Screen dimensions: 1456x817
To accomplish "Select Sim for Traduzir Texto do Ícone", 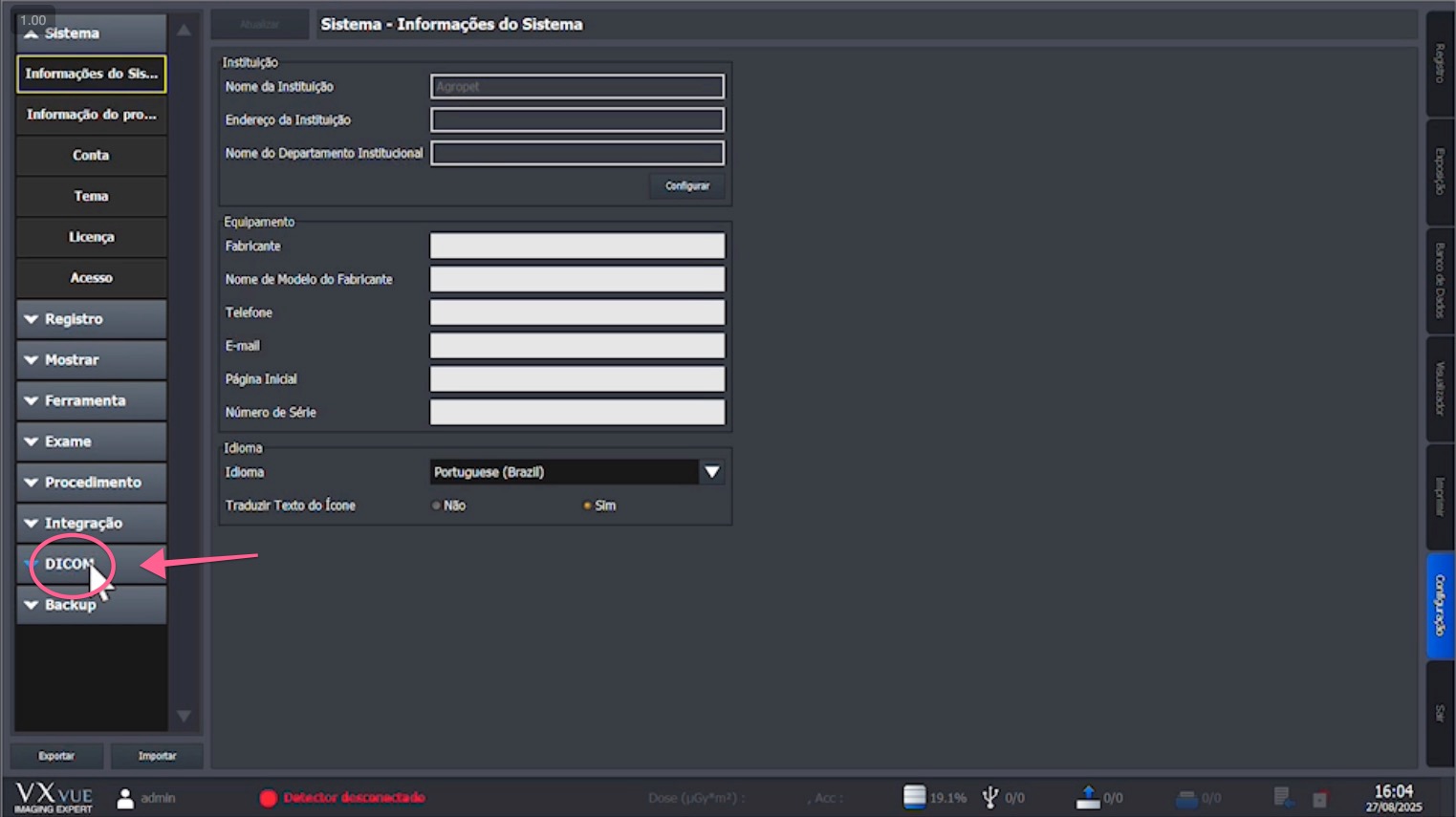I will tap(587, 505).
